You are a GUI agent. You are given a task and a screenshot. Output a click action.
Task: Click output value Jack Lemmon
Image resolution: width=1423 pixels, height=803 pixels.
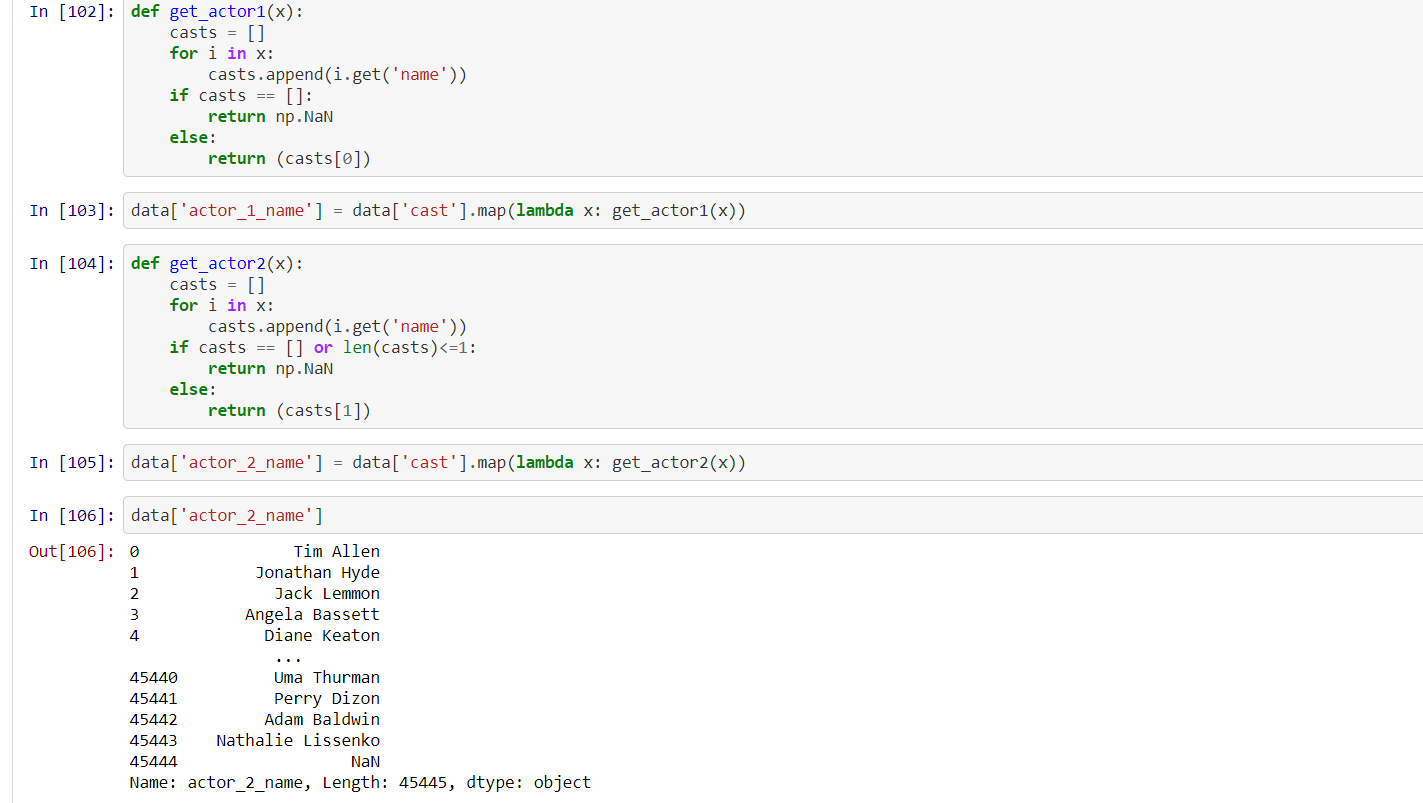pos(327,594)
